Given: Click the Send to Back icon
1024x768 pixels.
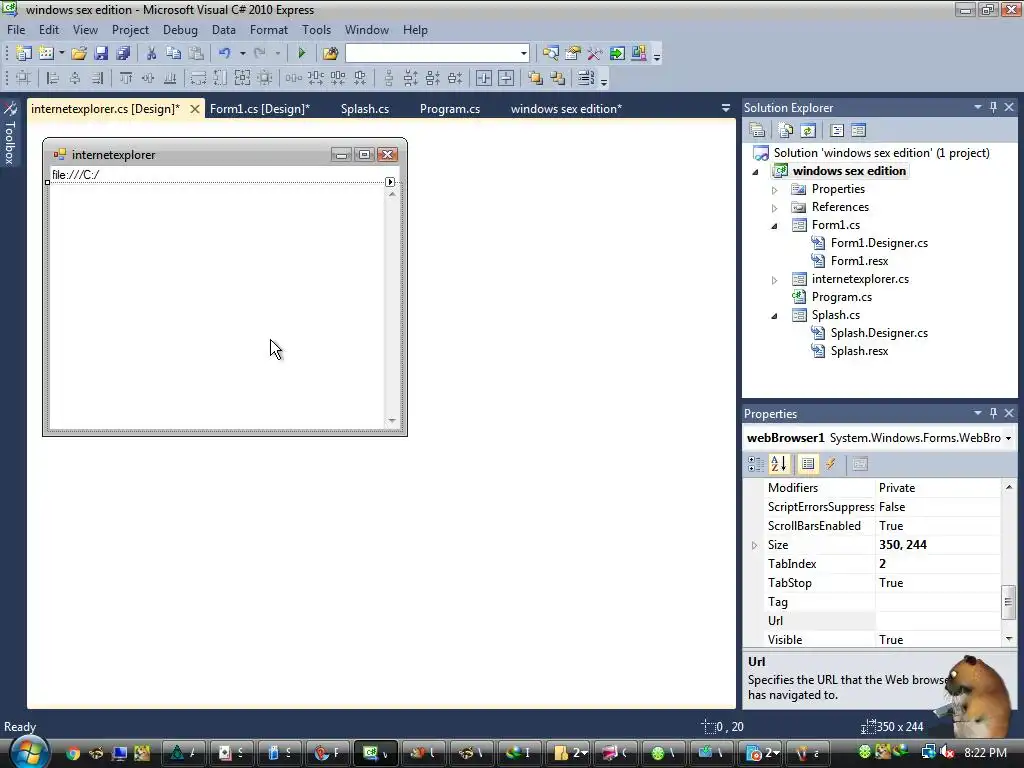Looking at the screenshot, I should point(558,78).
